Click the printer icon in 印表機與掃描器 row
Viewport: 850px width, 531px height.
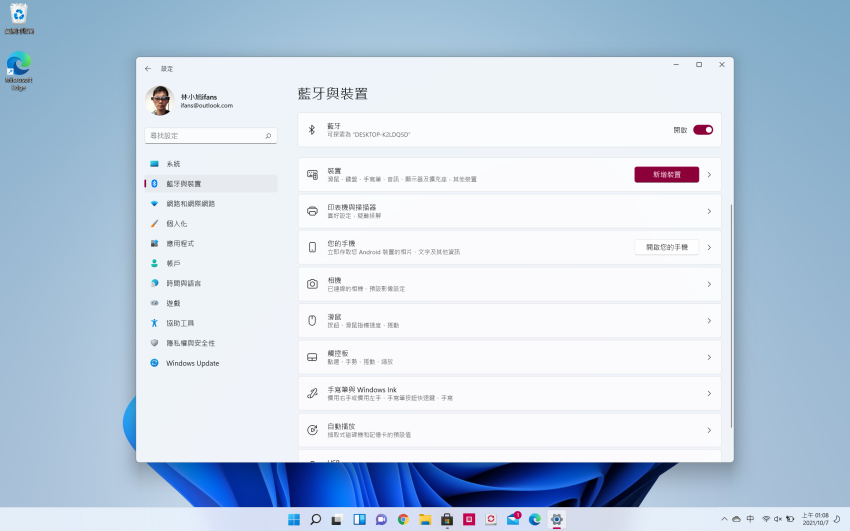click(x=312, y=211)
